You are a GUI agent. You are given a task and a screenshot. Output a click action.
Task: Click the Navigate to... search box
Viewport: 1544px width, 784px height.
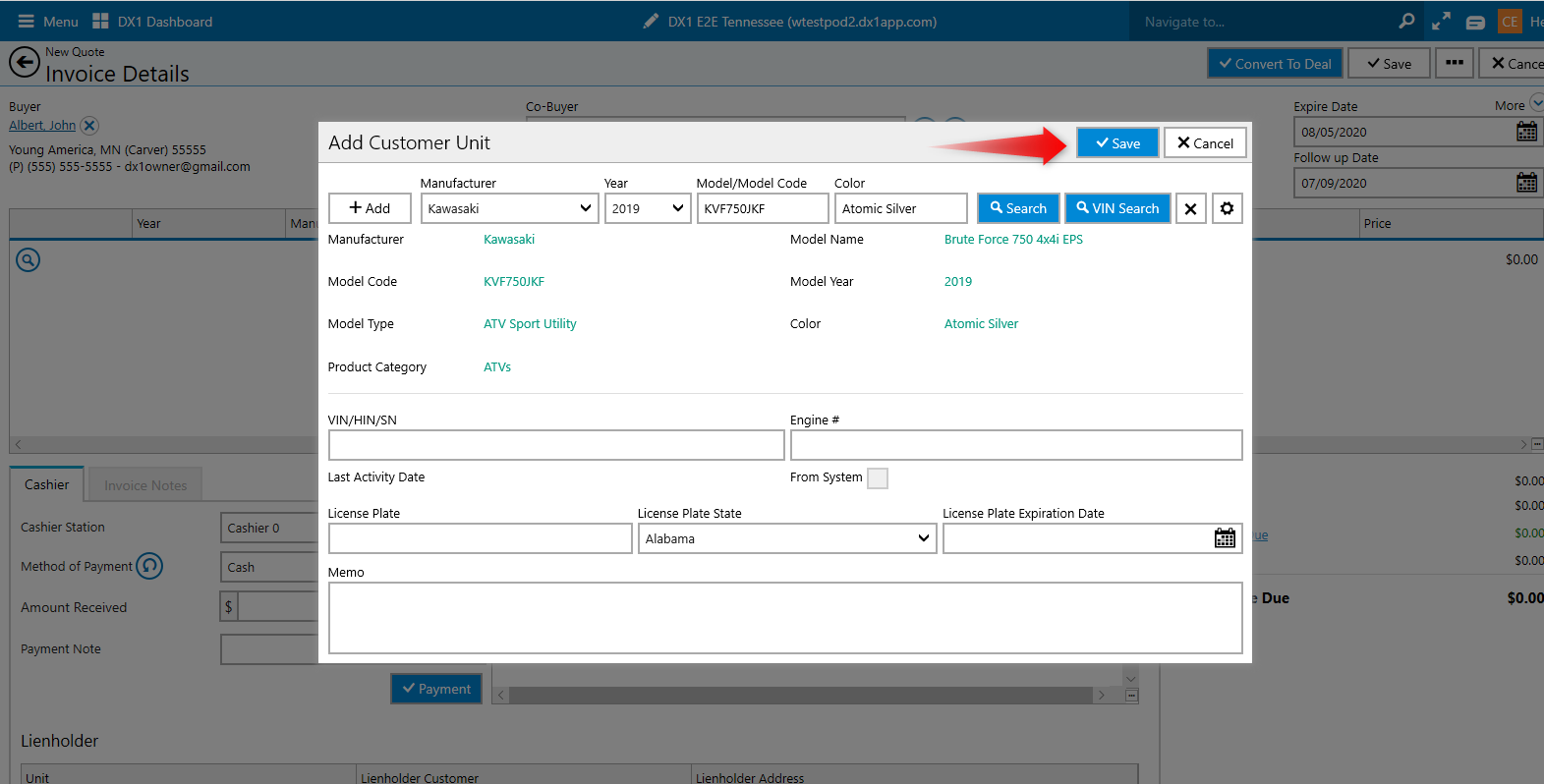click(1262, 22)
